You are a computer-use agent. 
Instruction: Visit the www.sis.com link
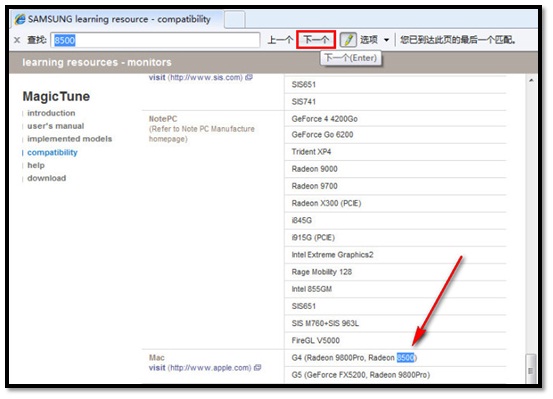[x=196, y=78]
